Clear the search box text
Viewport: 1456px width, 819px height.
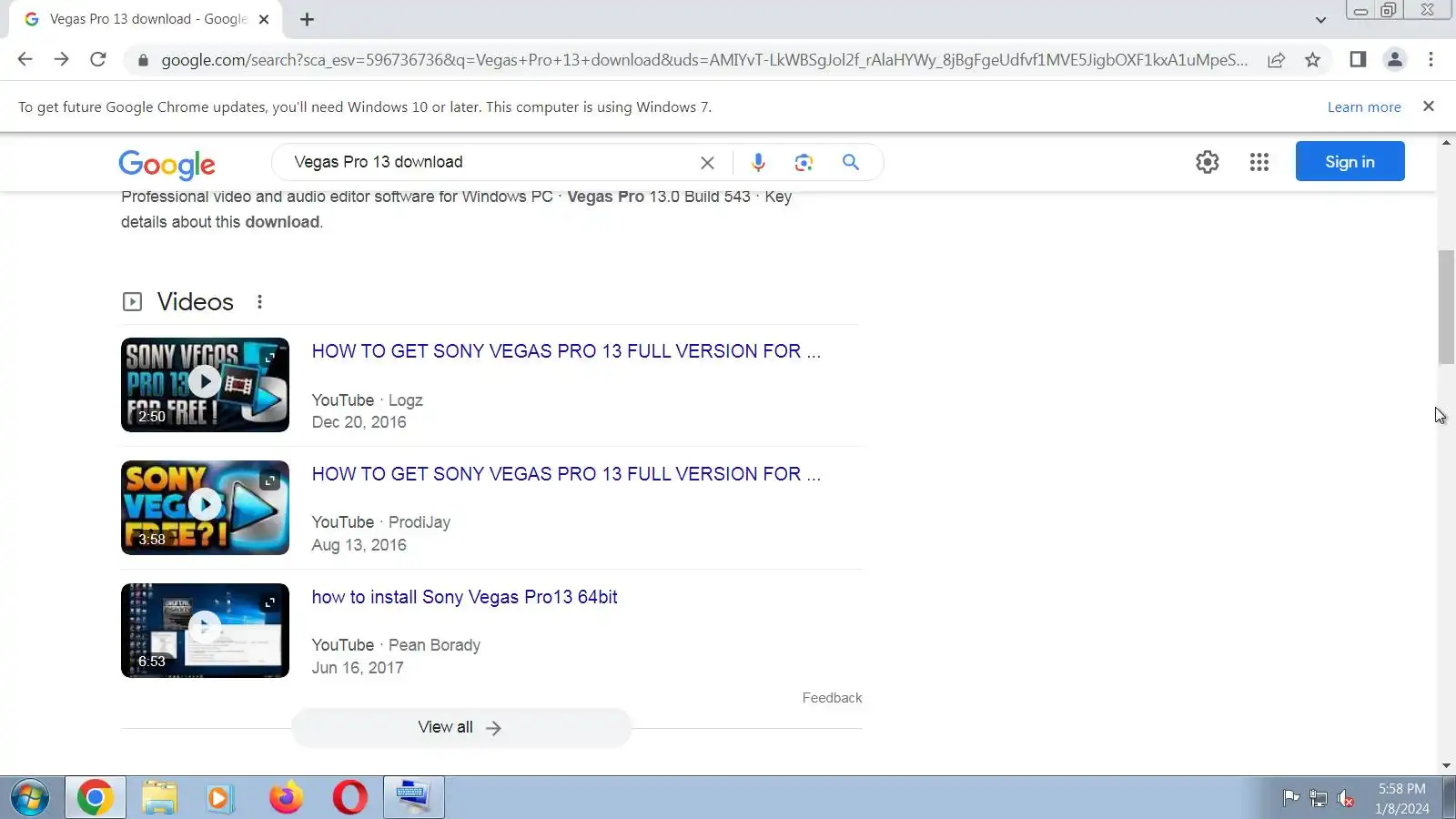707,162
